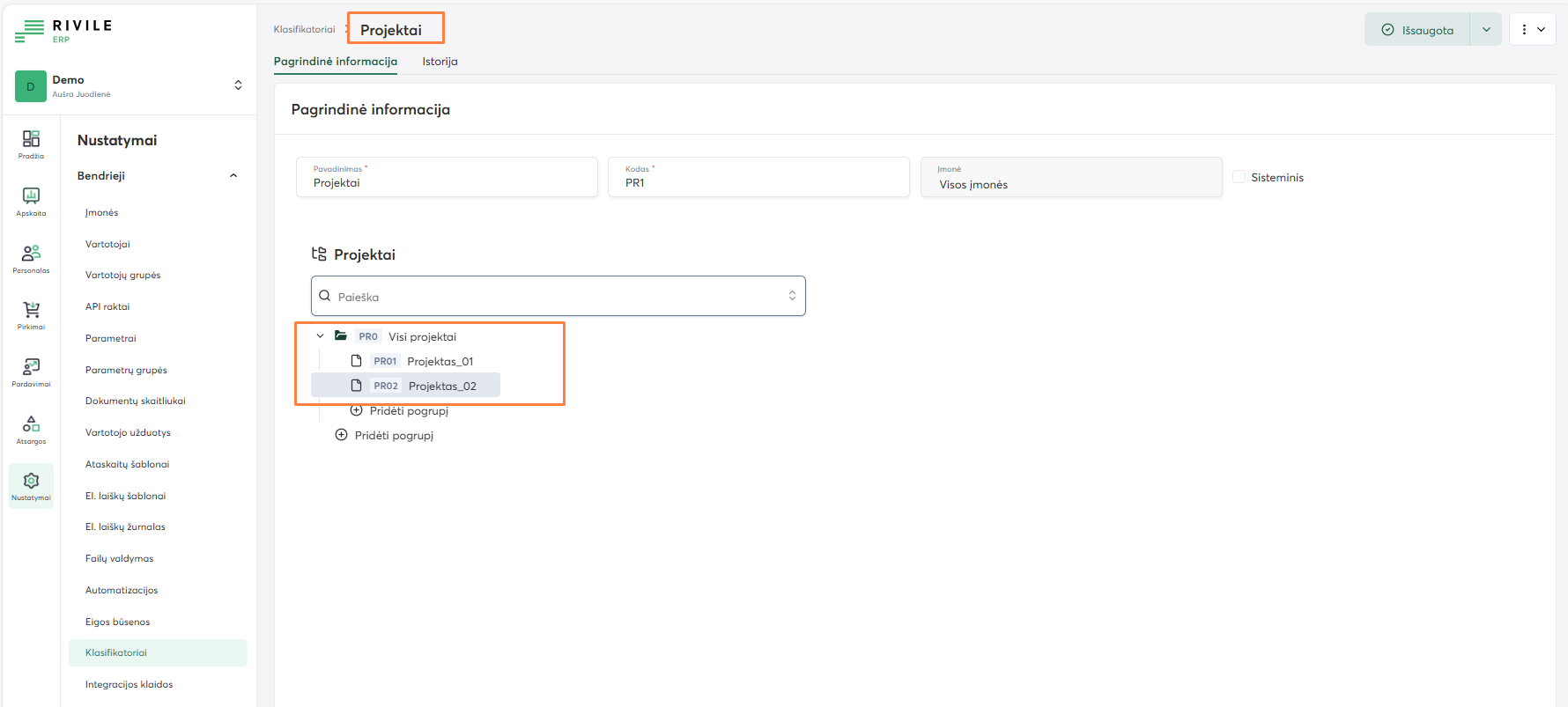Open the Pirkimai shopping cart icon
This screenshot has height=707, width=1568.
click(x=31, y=314)
